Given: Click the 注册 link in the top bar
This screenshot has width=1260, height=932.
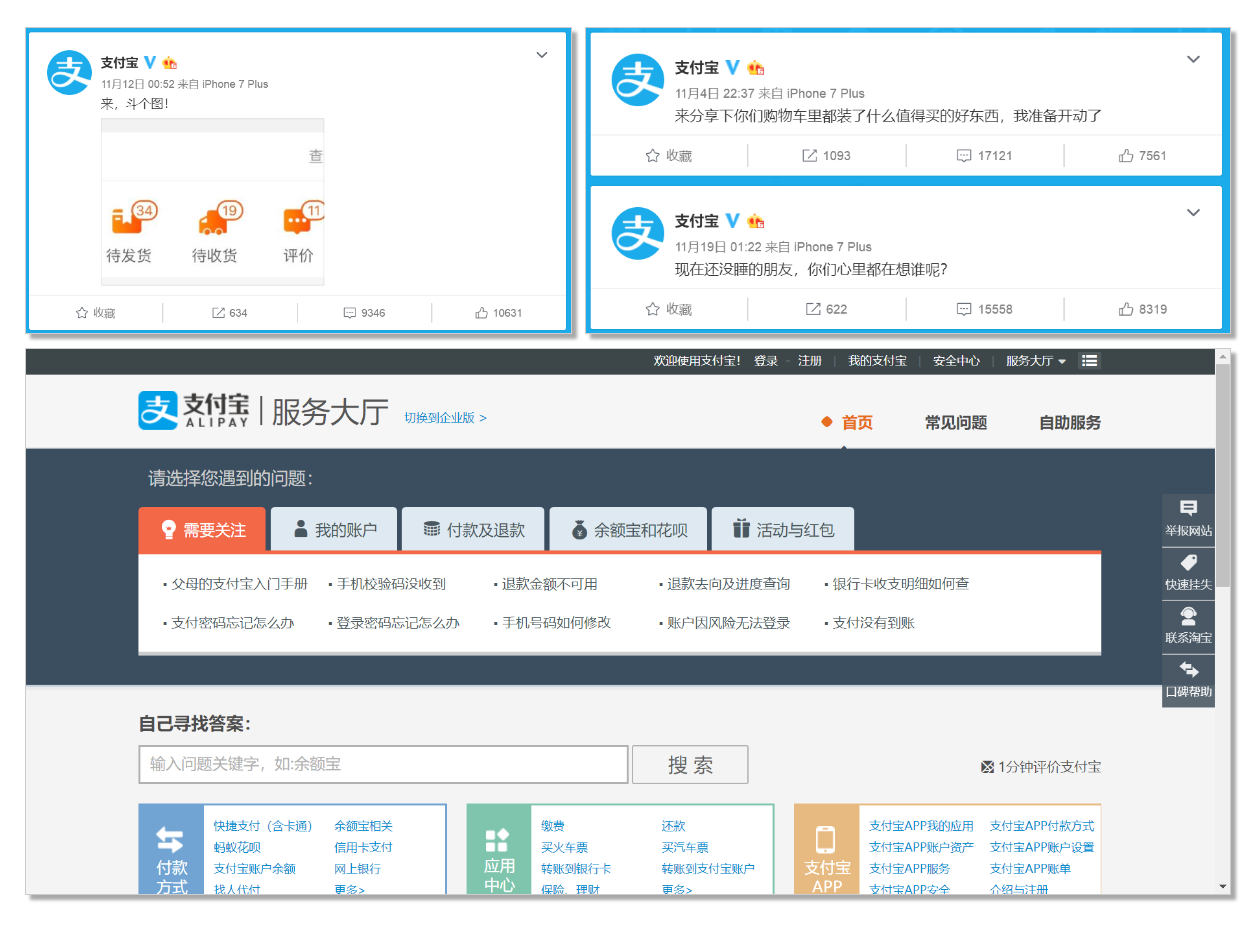Looking at the screenshot, I should point(810,361).
